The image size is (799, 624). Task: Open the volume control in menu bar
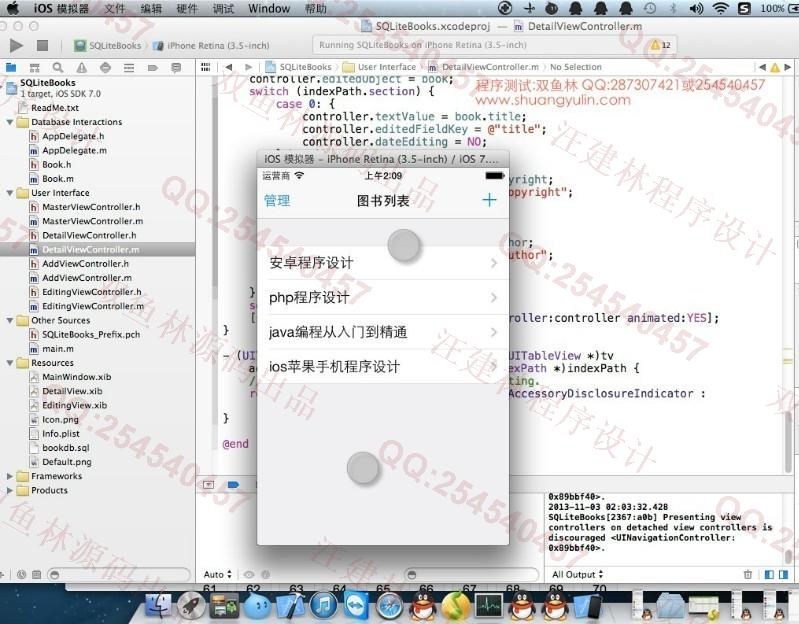click(696, 9)
